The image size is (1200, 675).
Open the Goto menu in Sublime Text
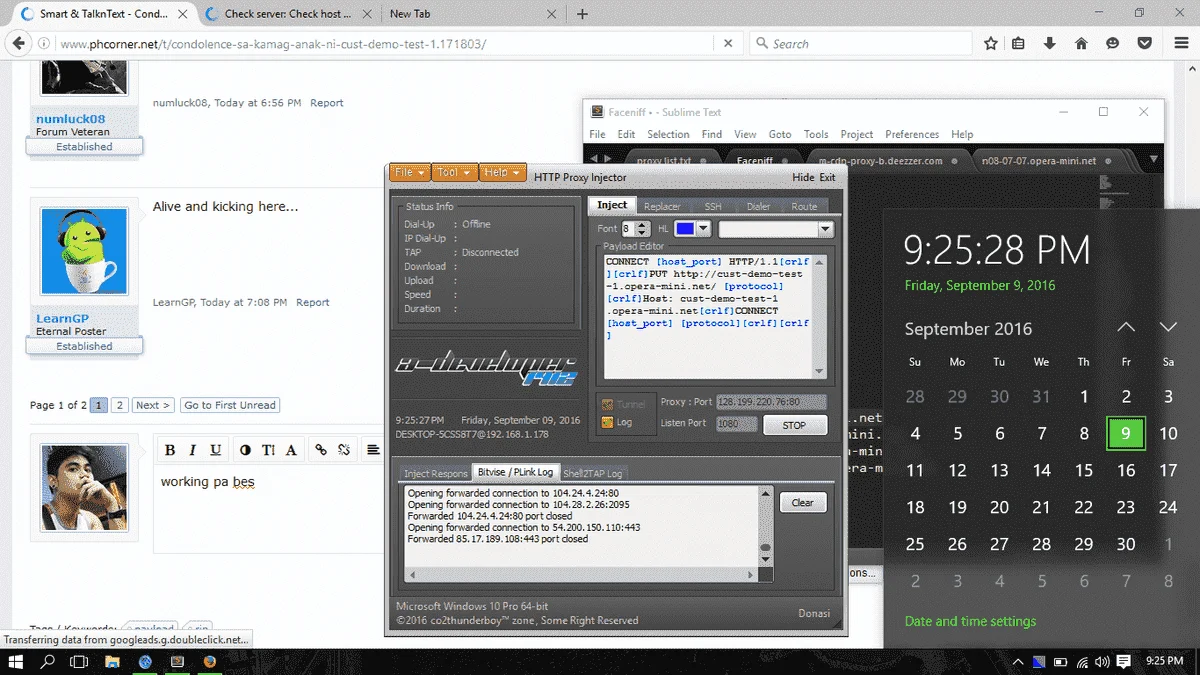(x=780, y=134)
